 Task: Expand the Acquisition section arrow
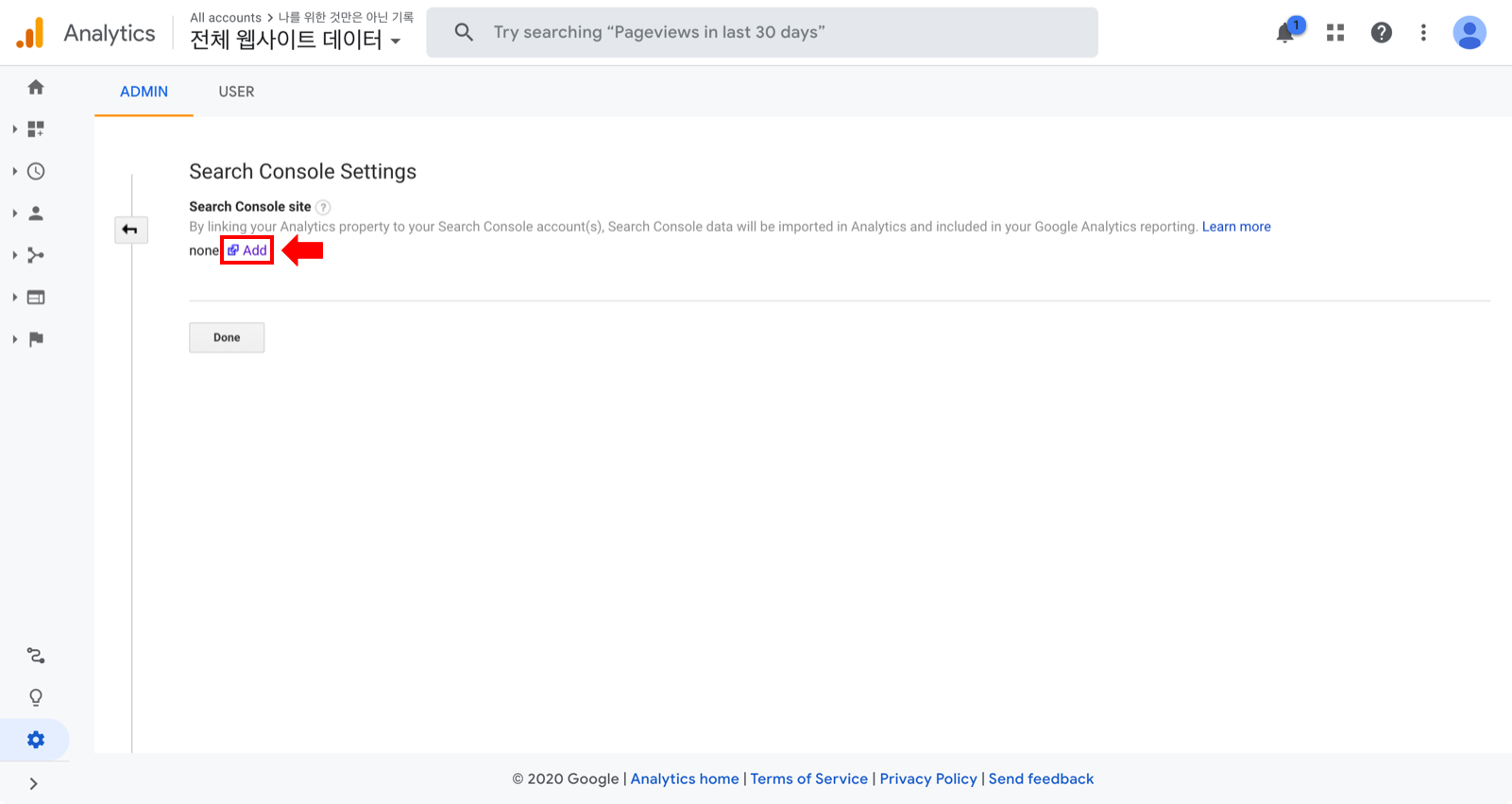[15, 255]
